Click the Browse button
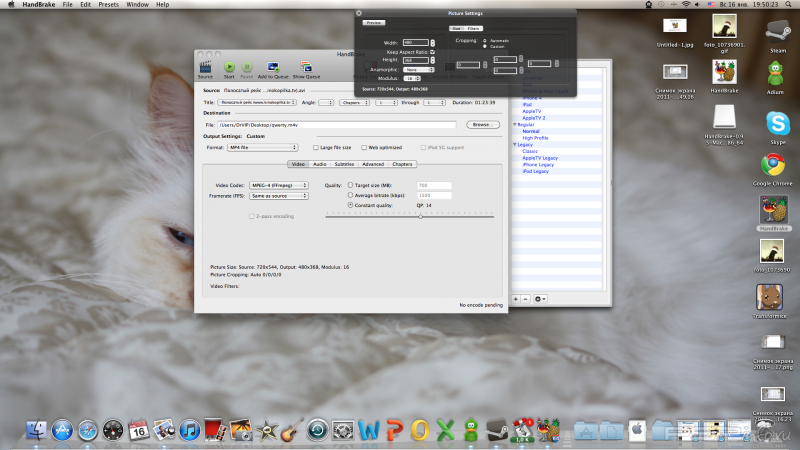The width and height of the screenshot is (800, 450). (x=482, y=125)
